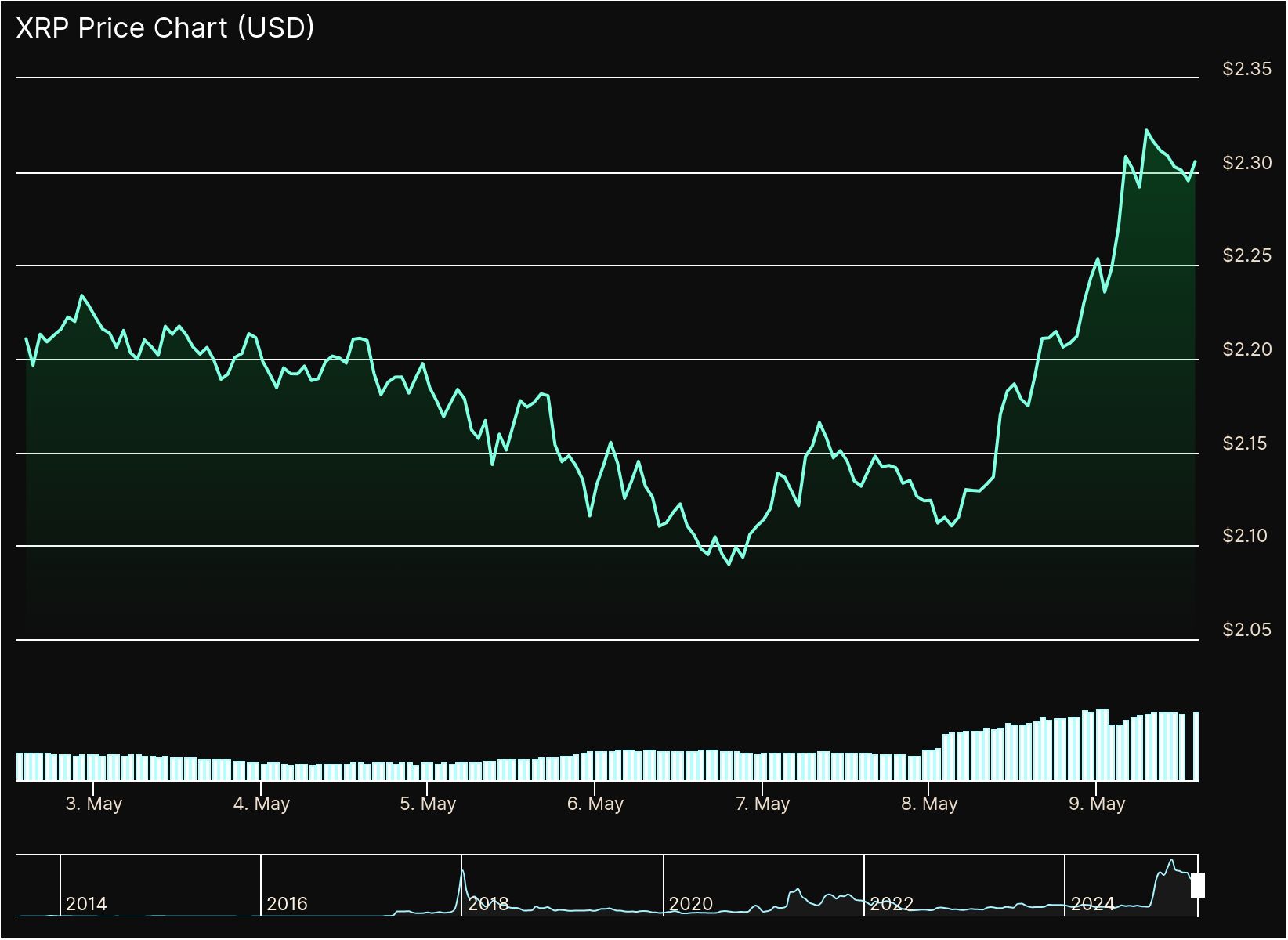Click the 2020 year in the navigator
This screenshot has width=1288, height=940.
(x=690, y=904)
